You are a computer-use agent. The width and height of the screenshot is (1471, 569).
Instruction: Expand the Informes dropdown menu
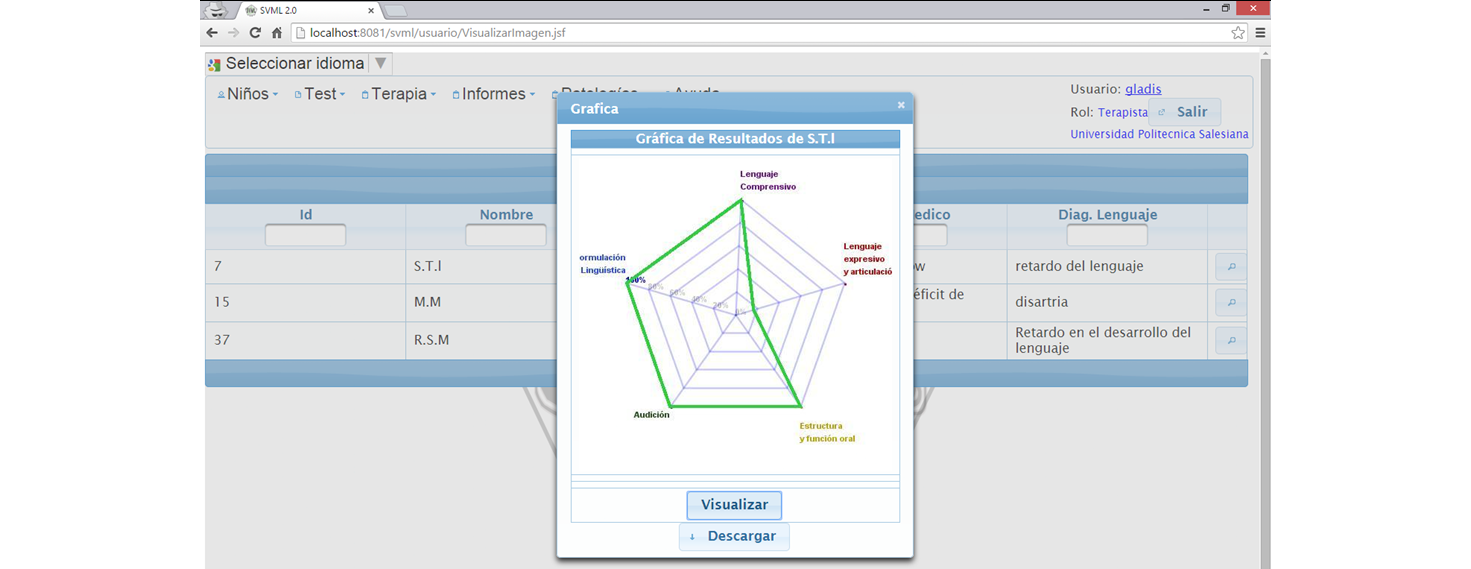pos(494,94)
